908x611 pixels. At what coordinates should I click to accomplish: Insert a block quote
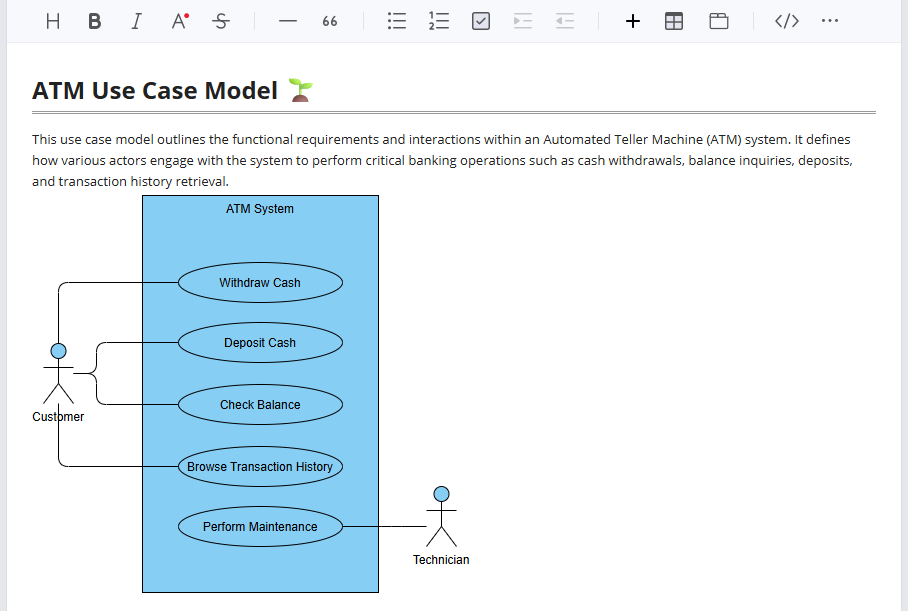329,21
